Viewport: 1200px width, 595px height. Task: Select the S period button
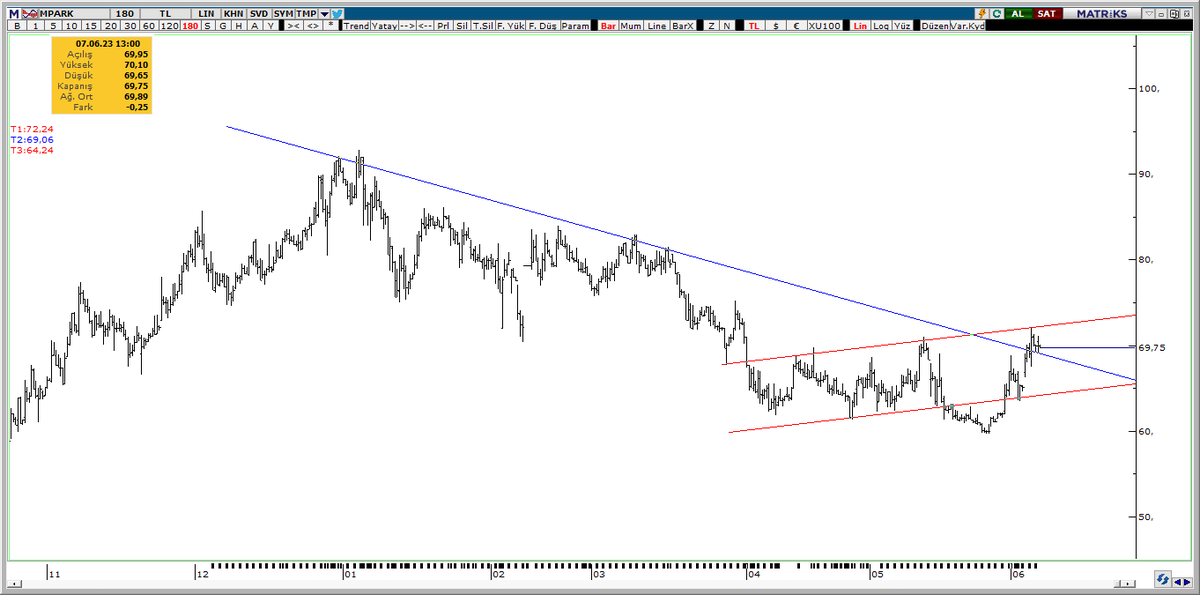208,26
